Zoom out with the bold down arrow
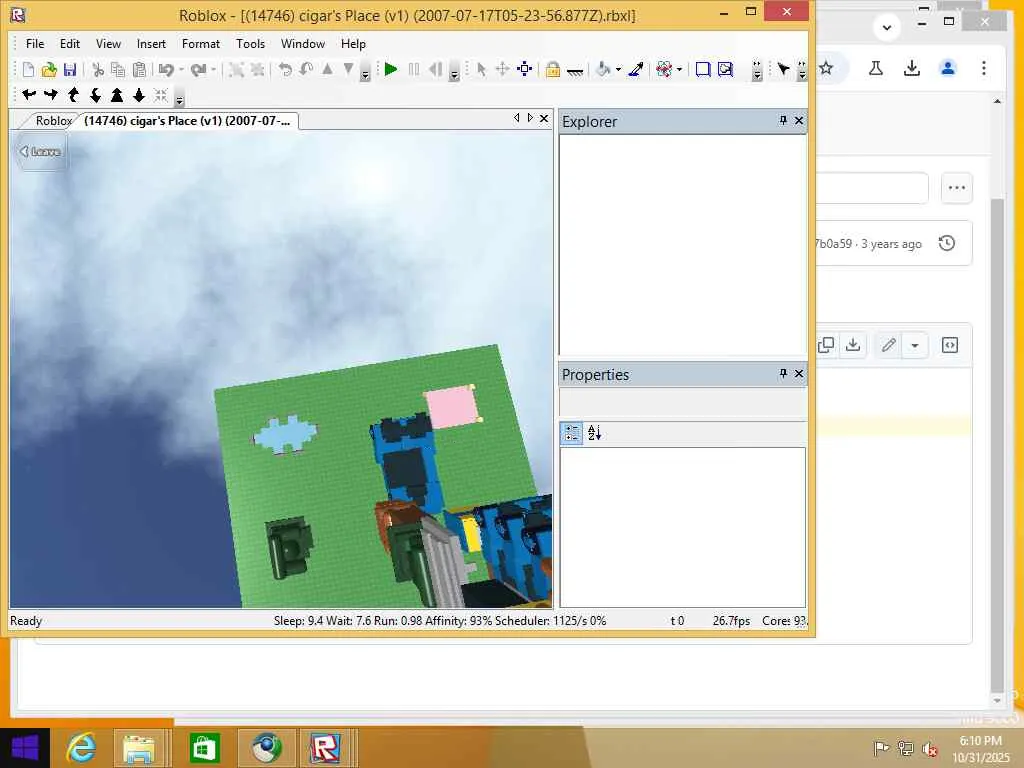1024x768 pixels. (x=138, y=95)
